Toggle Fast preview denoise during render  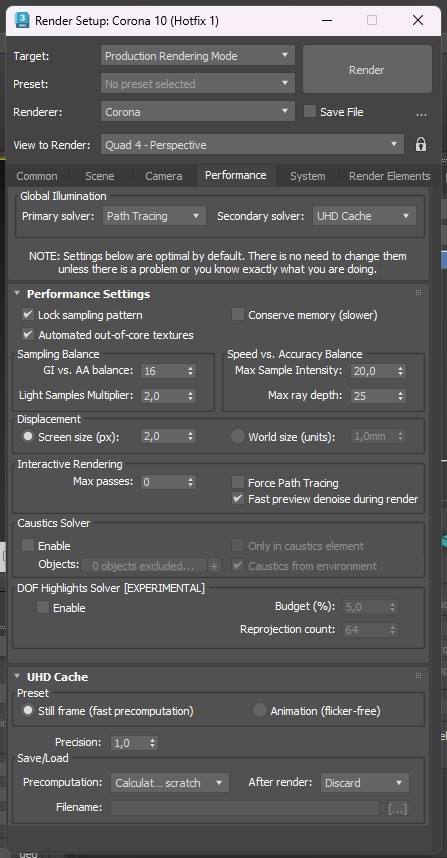tap(237, 499)
